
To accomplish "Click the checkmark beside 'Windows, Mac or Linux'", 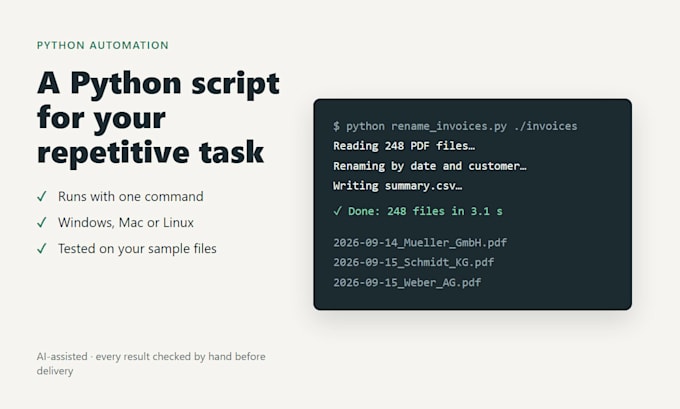I will 42,222.
